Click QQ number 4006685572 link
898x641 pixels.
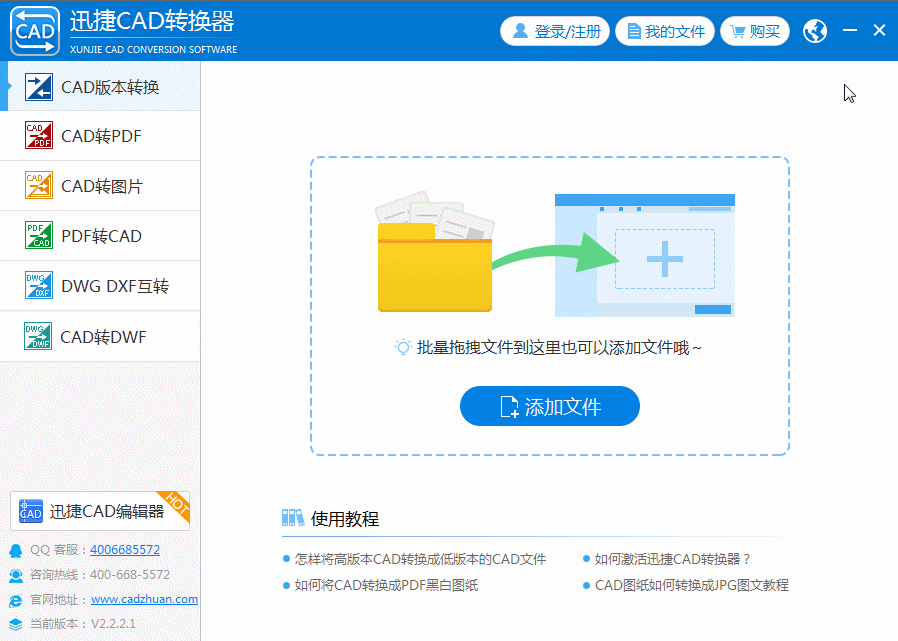click(x=125, y=550)
